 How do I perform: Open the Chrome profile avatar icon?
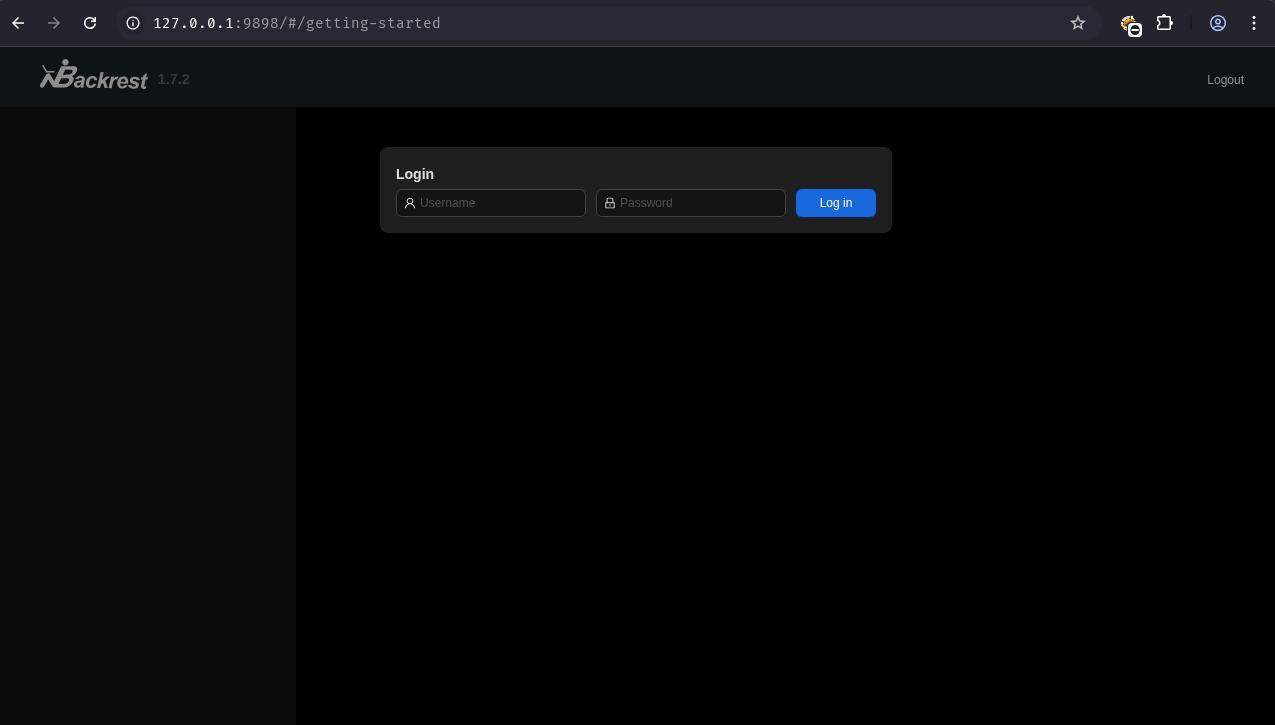1217,23
